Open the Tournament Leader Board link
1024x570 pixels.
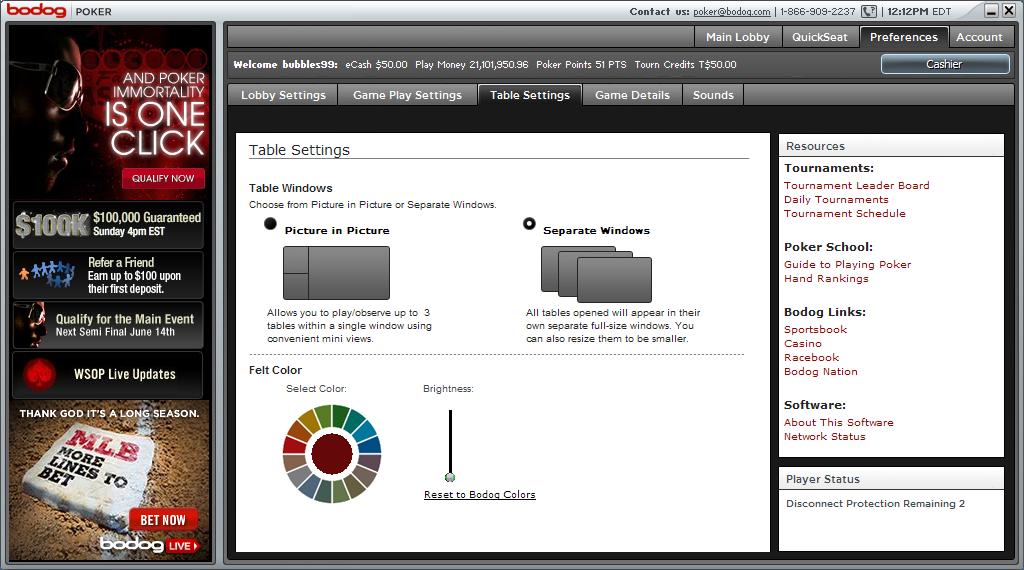tap(856, 185)
